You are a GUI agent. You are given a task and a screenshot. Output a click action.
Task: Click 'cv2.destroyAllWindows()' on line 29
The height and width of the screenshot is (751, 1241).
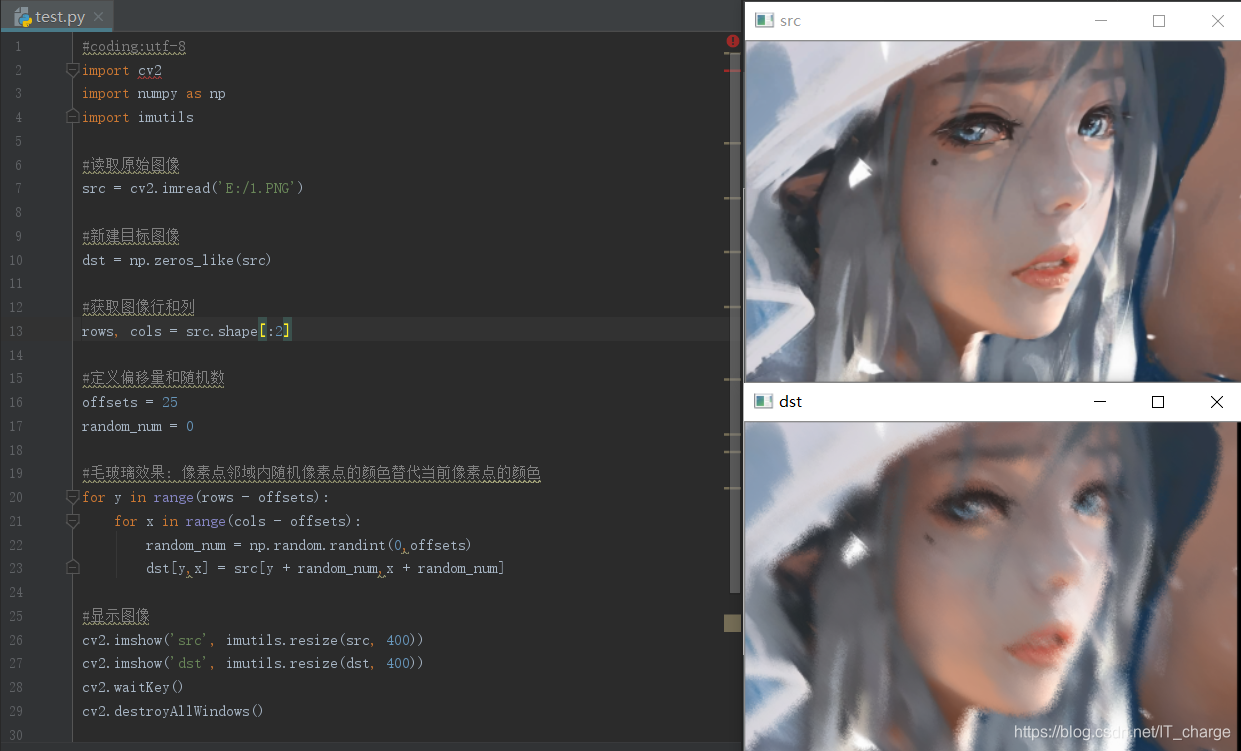point(173,711)
